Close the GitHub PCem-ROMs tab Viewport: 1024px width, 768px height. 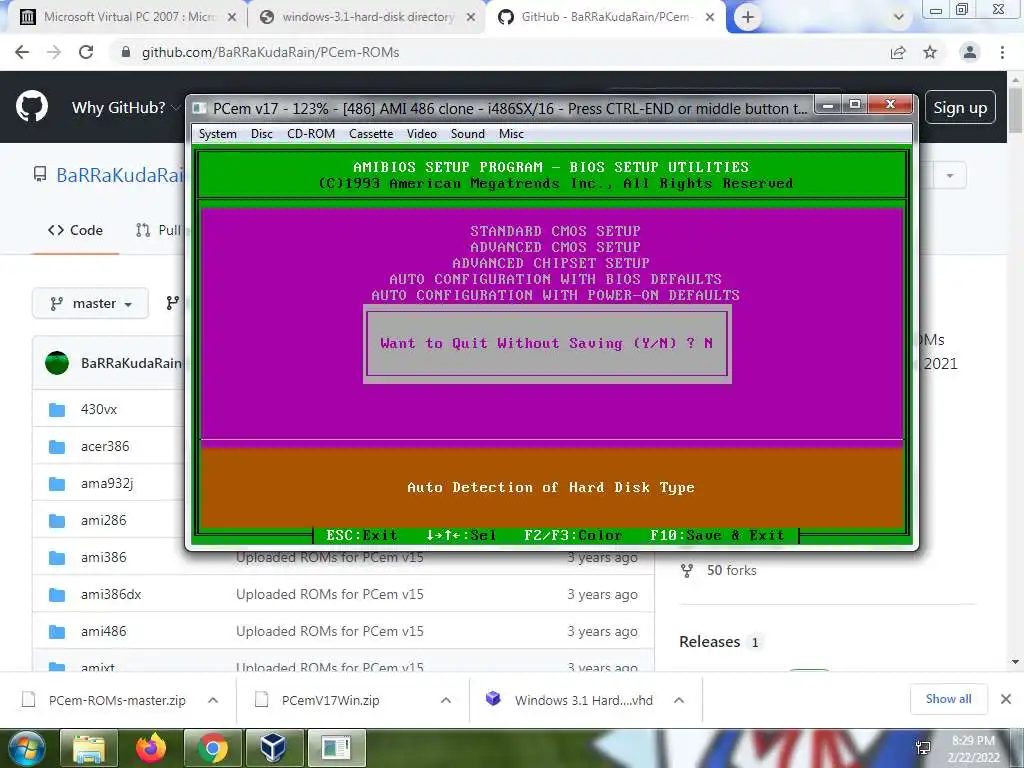(710, 18)
